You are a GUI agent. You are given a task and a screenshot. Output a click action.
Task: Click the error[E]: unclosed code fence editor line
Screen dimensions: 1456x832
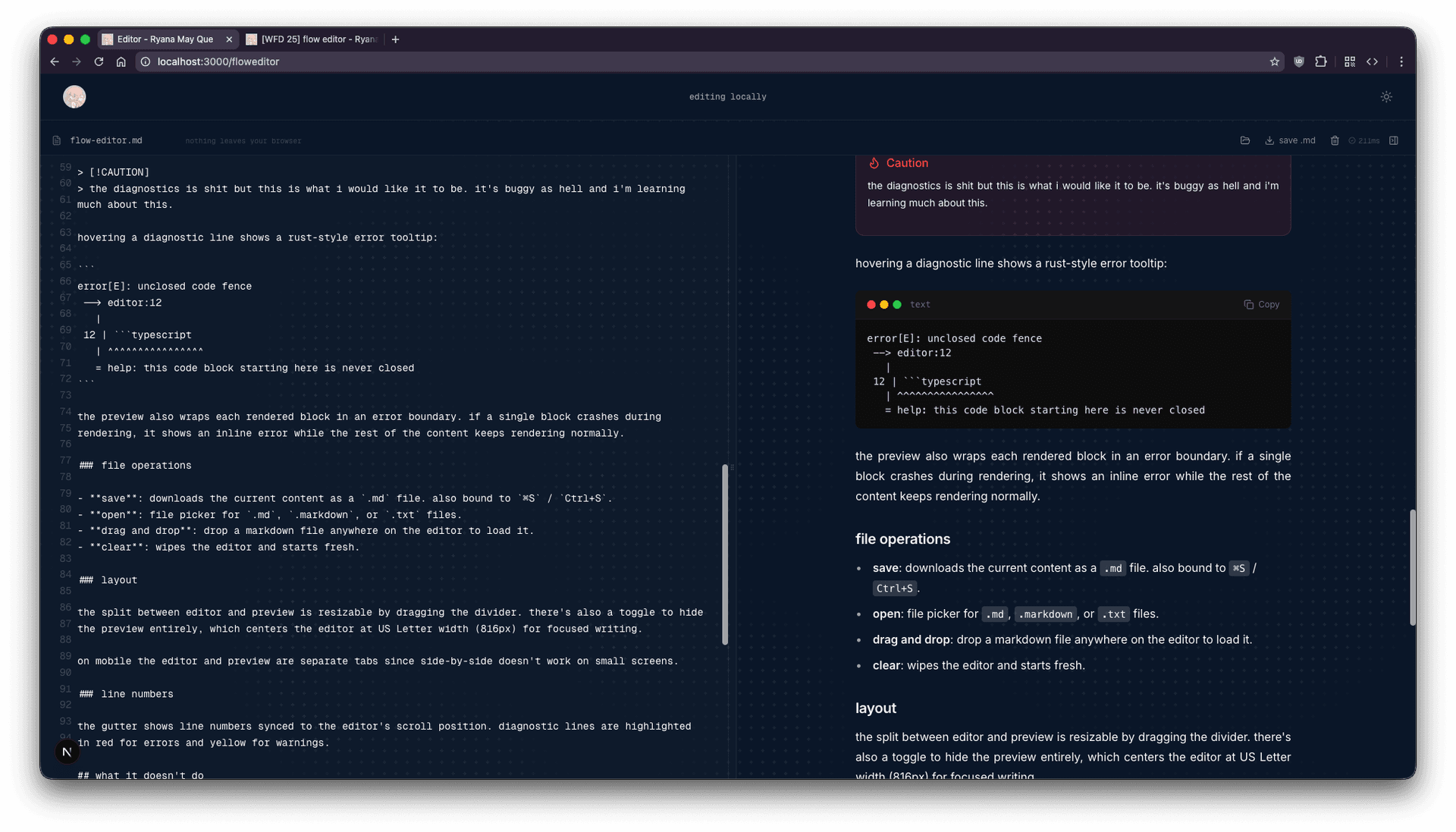[165, 286]
